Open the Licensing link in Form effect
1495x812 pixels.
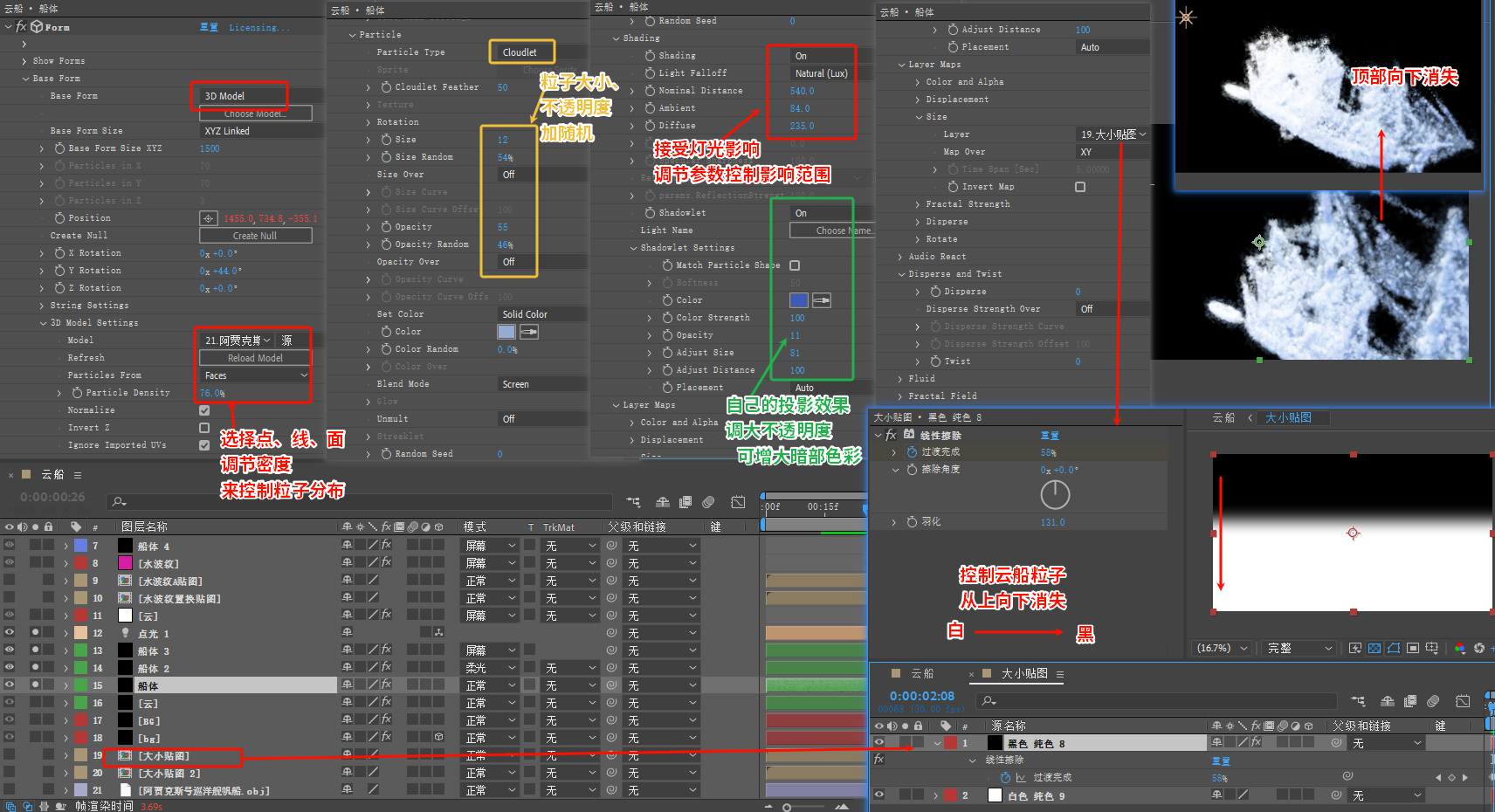pos(259,27)
